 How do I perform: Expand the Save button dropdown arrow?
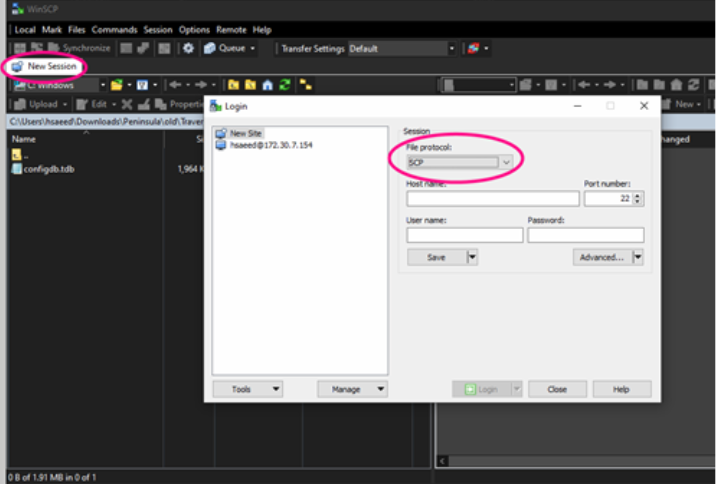pyautogui.click(x=473, y=257)
